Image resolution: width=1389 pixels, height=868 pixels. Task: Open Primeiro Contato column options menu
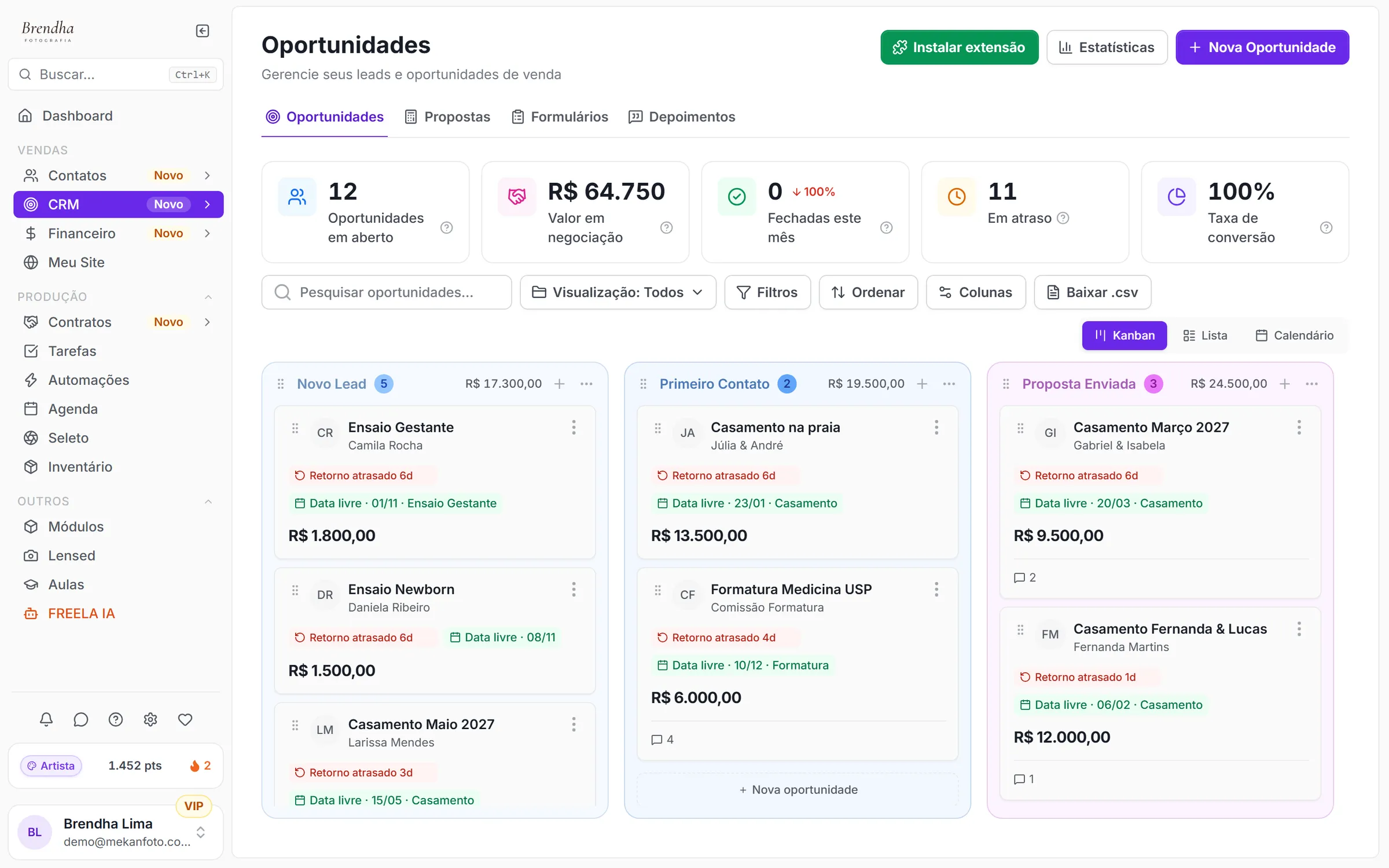point(949,384)
